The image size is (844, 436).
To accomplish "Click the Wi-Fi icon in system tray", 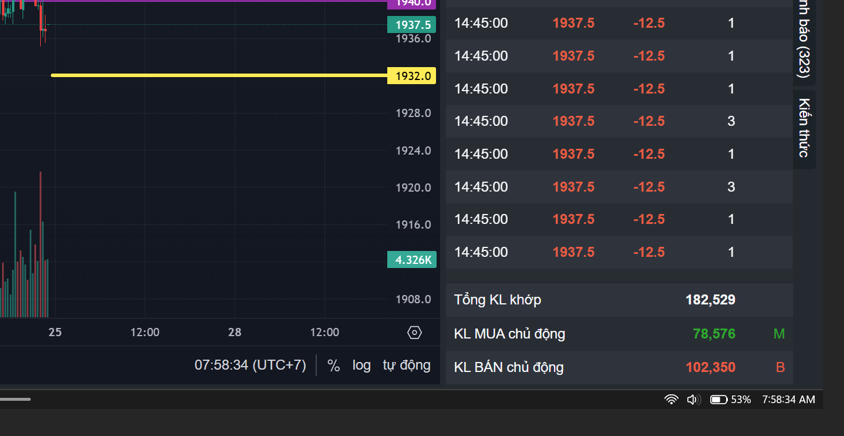I will click(x=671, y=399).
